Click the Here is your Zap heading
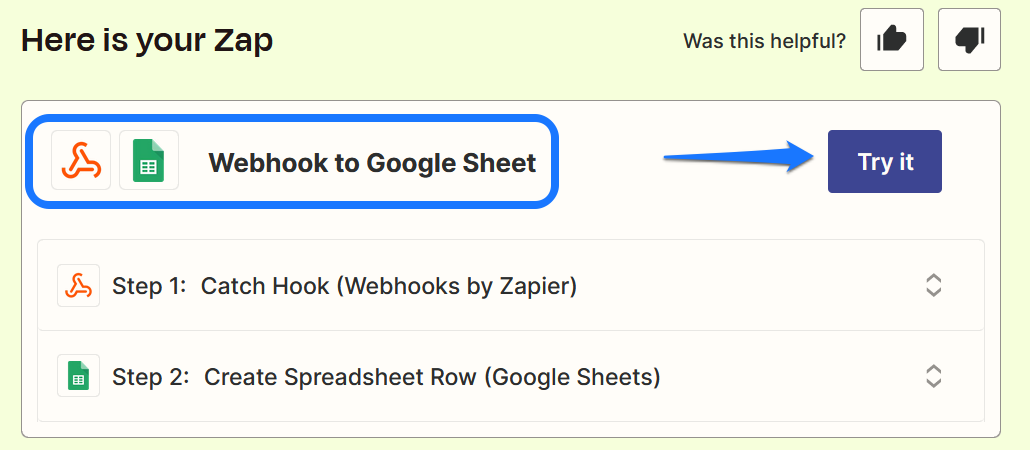 tap(147, 41)
